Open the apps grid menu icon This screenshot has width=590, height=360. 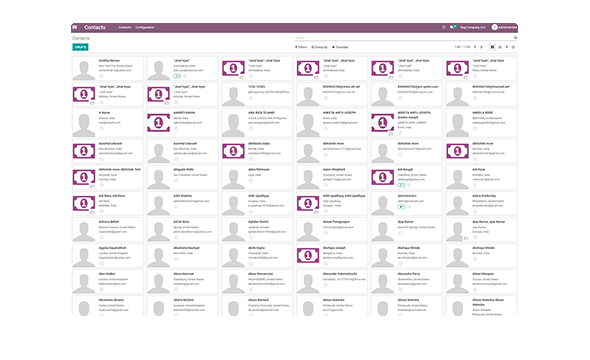tap(75, 27)
